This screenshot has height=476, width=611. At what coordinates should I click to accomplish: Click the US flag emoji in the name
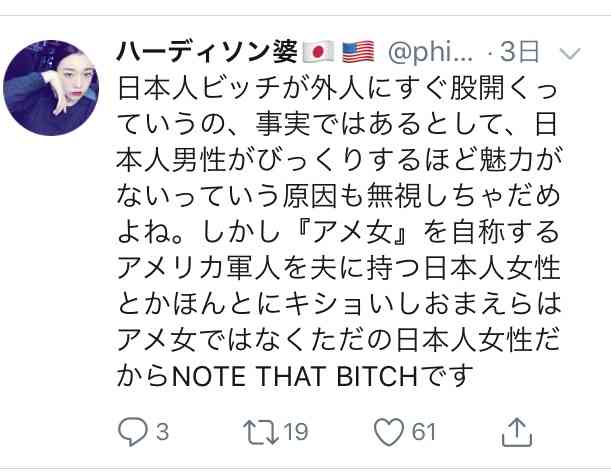[x=356, y=49]
